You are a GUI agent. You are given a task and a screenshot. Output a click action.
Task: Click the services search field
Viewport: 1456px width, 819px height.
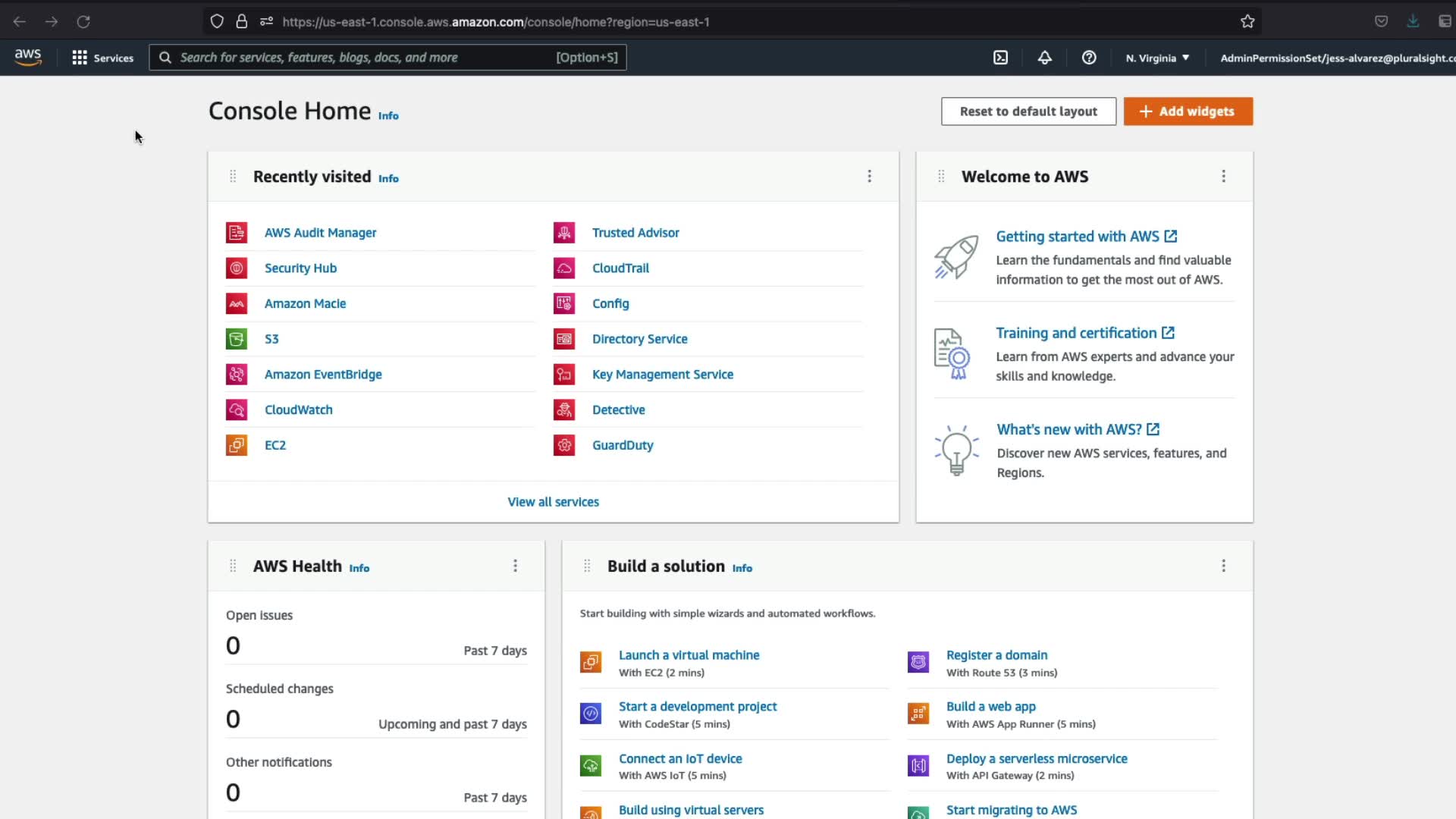(x=364, y=58)
